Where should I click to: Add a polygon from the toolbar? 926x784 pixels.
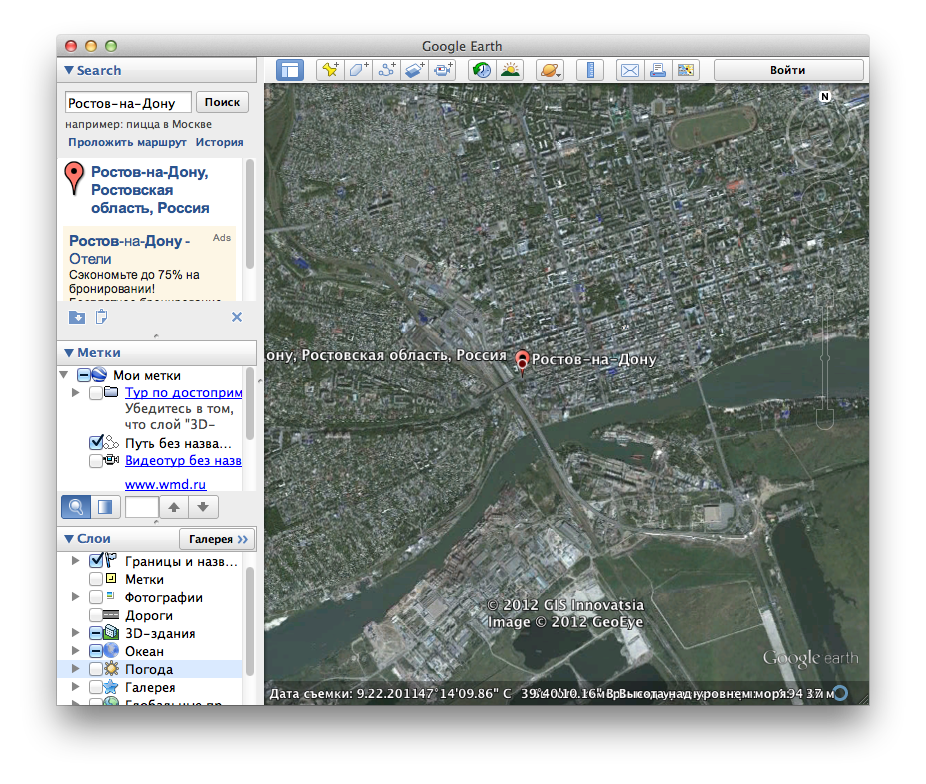pyautogui.click(x=358, y=70)
